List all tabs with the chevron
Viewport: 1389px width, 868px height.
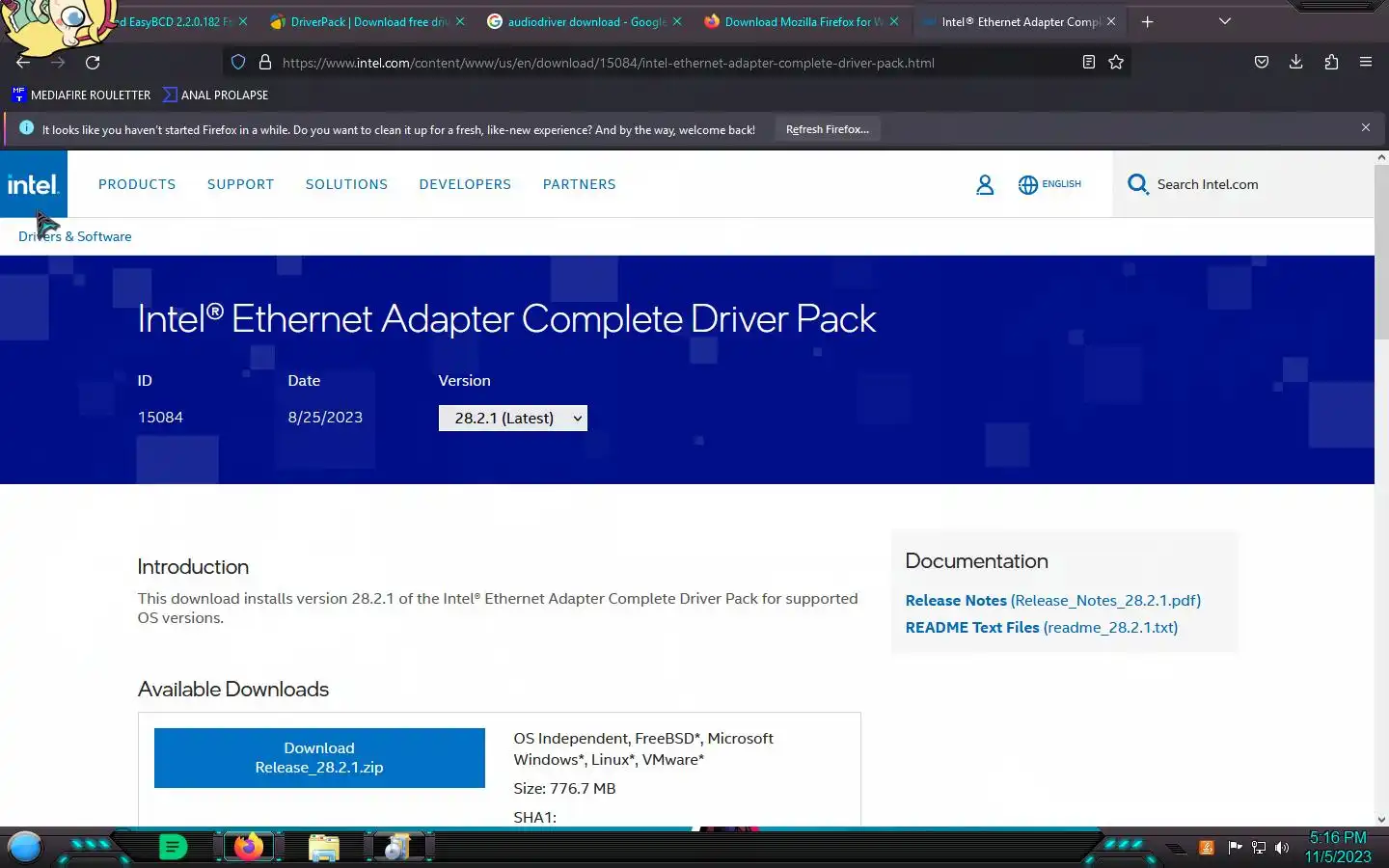coord(1225,21)
